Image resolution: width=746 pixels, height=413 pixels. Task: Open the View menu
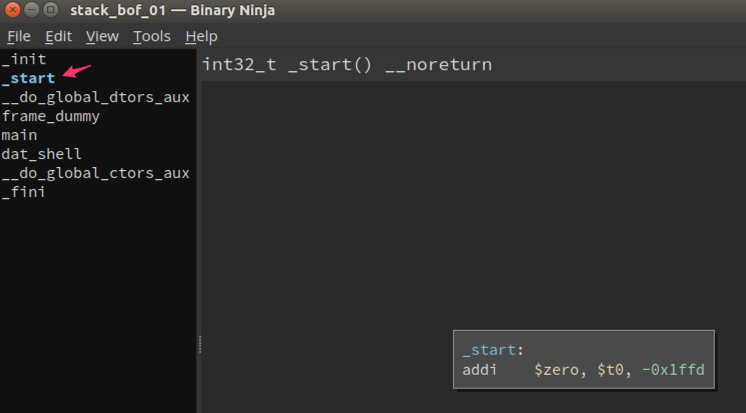[102, 36]
